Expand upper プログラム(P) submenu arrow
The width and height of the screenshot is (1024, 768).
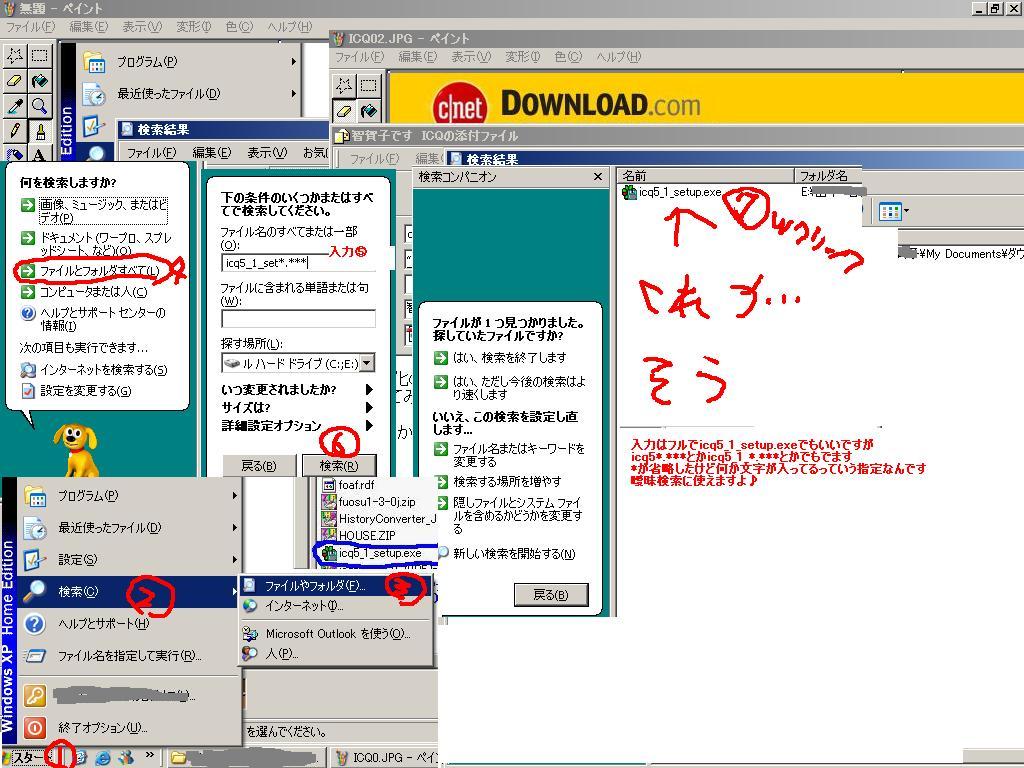293,61
